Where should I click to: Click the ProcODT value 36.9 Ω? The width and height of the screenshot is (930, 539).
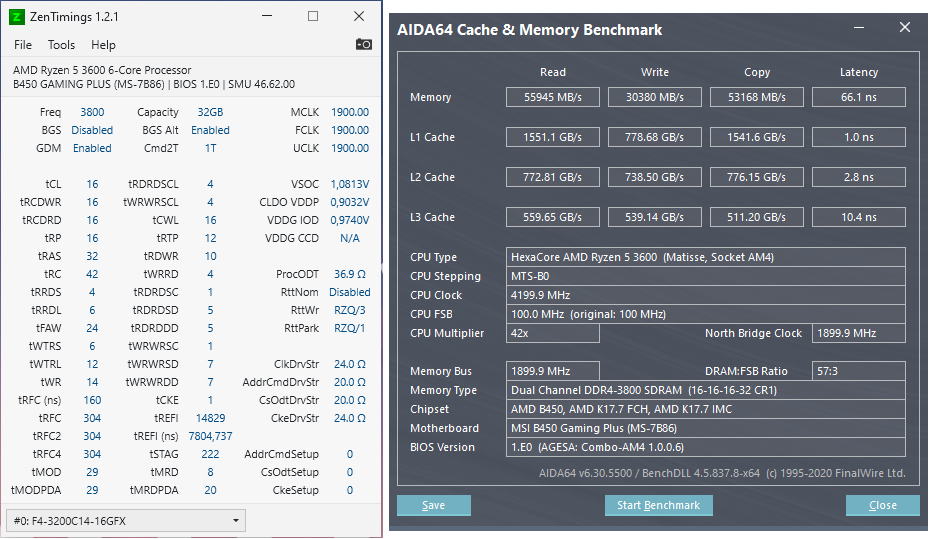pos(350,274)
